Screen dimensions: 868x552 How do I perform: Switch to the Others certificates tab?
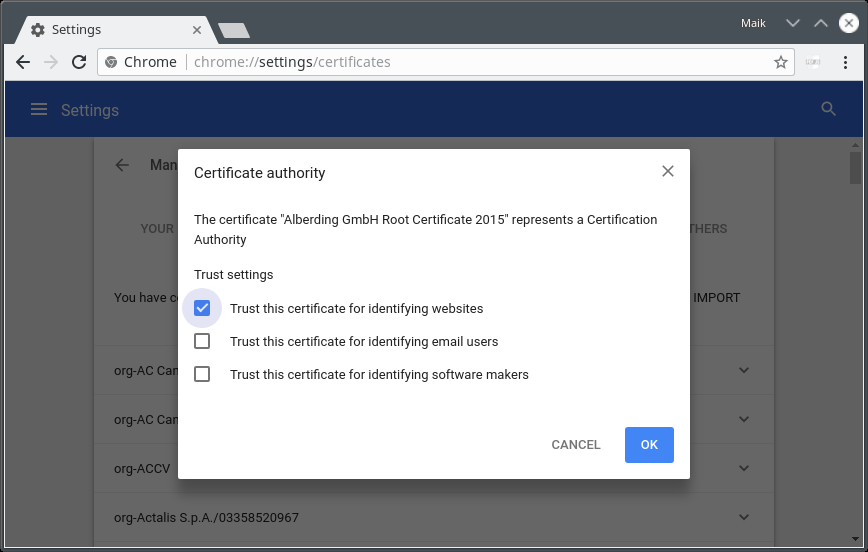[708, 229]
